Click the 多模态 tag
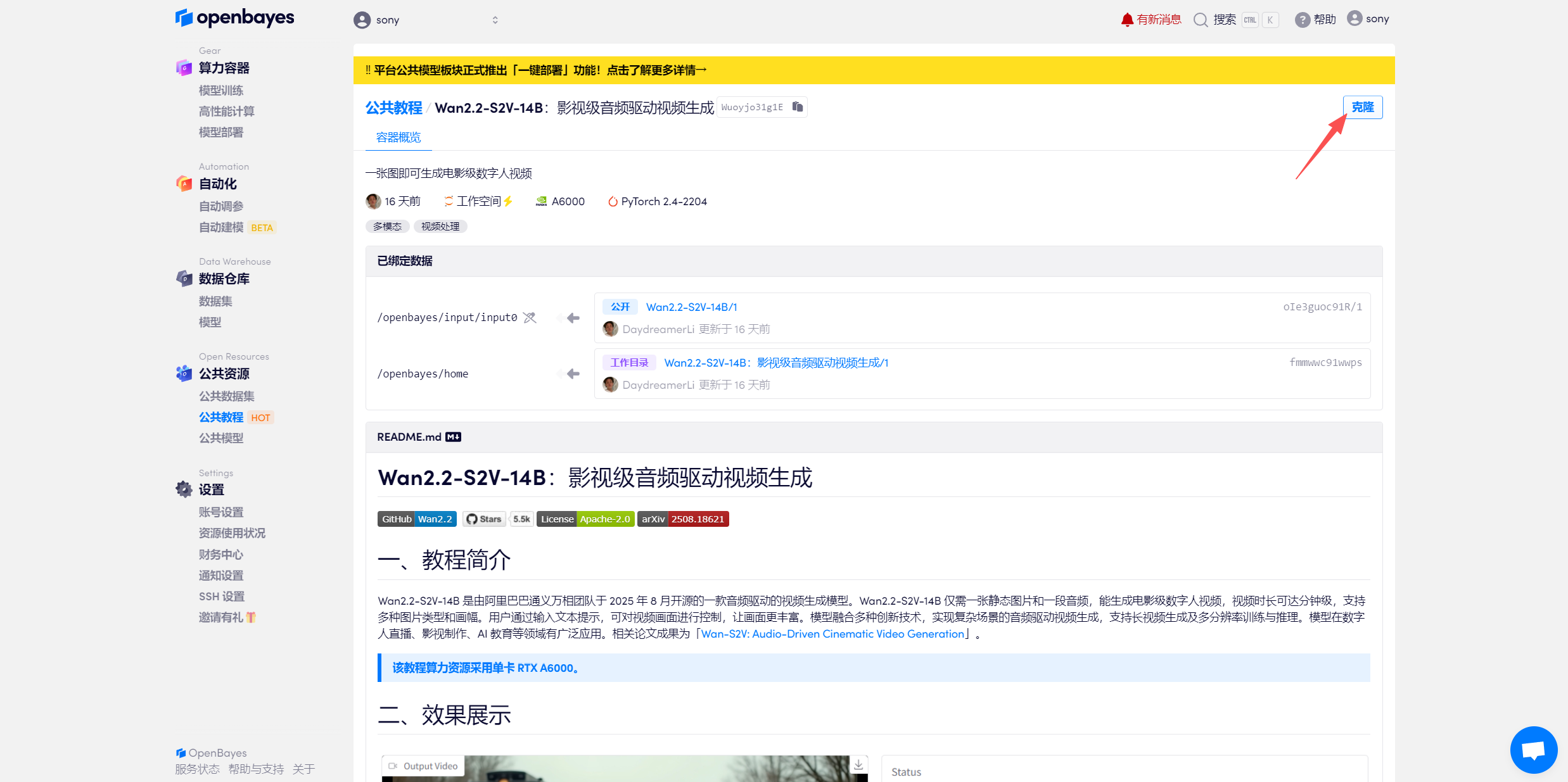 point(387,226)
